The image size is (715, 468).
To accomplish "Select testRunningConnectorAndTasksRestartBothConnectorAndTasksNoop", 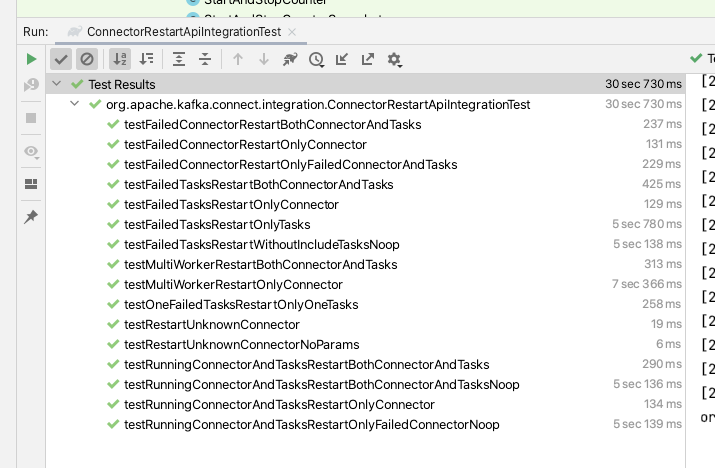I will [x=365, y=385].
